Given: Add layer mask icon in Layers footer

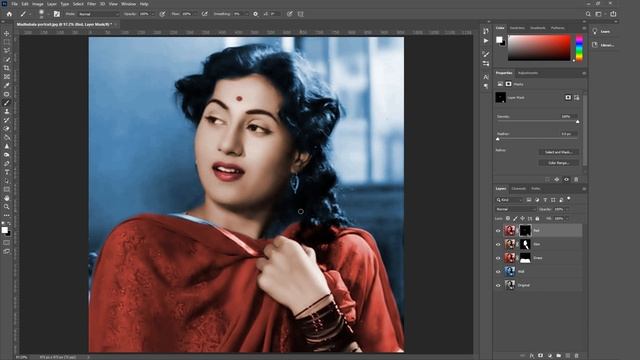Looking at the screenshot, I should pos(540,356).
